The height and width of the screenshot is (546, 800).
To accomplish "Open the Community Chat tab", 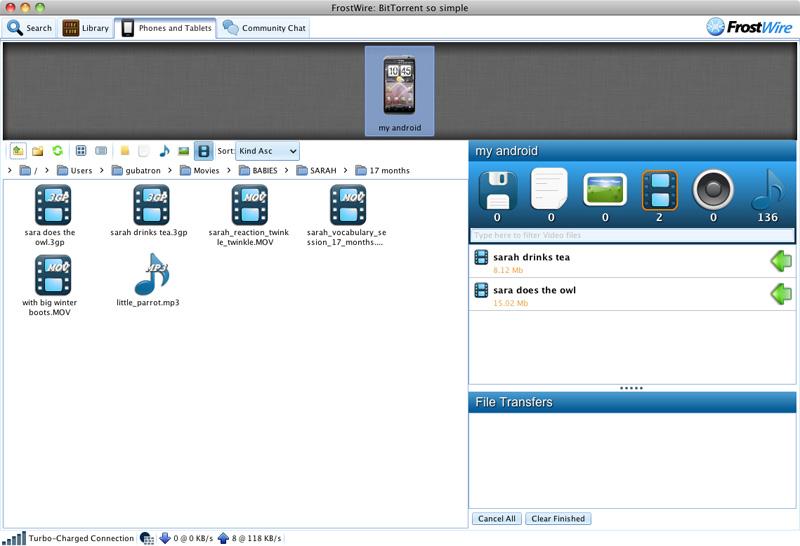I will pyautogui.click(x=264, y=28).
